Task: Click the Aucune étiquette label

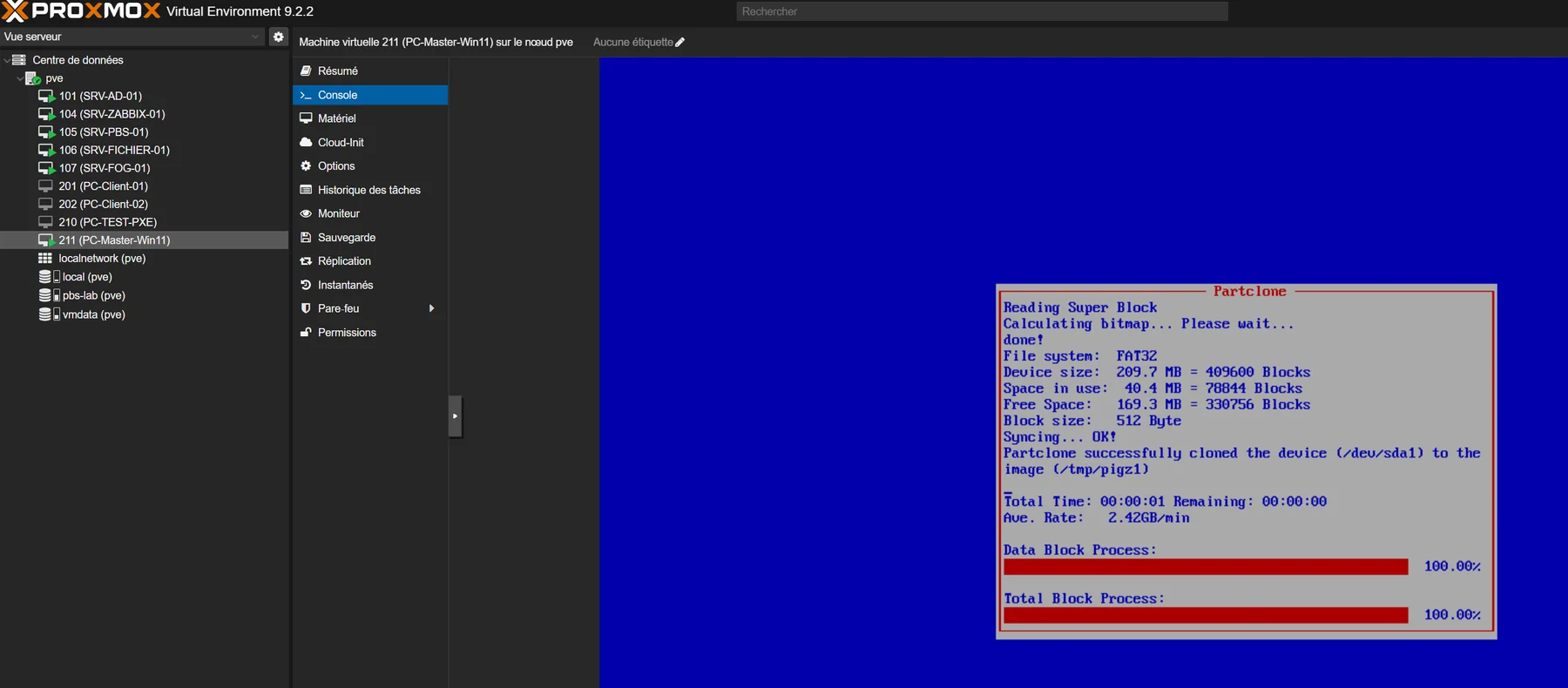Action: pos(633,42)
